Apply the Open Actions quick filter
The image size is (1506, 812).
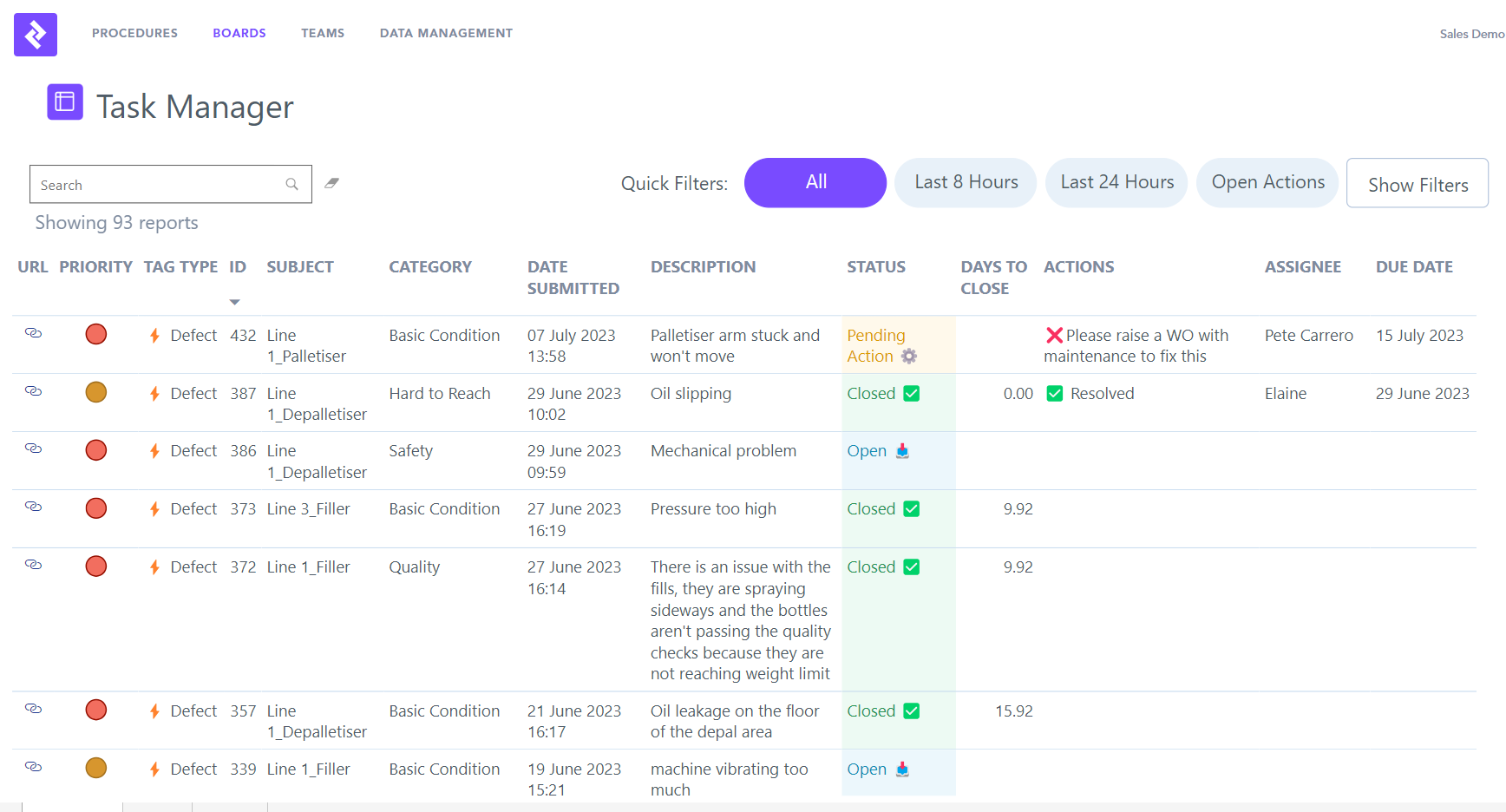(x=1267, y=182)
